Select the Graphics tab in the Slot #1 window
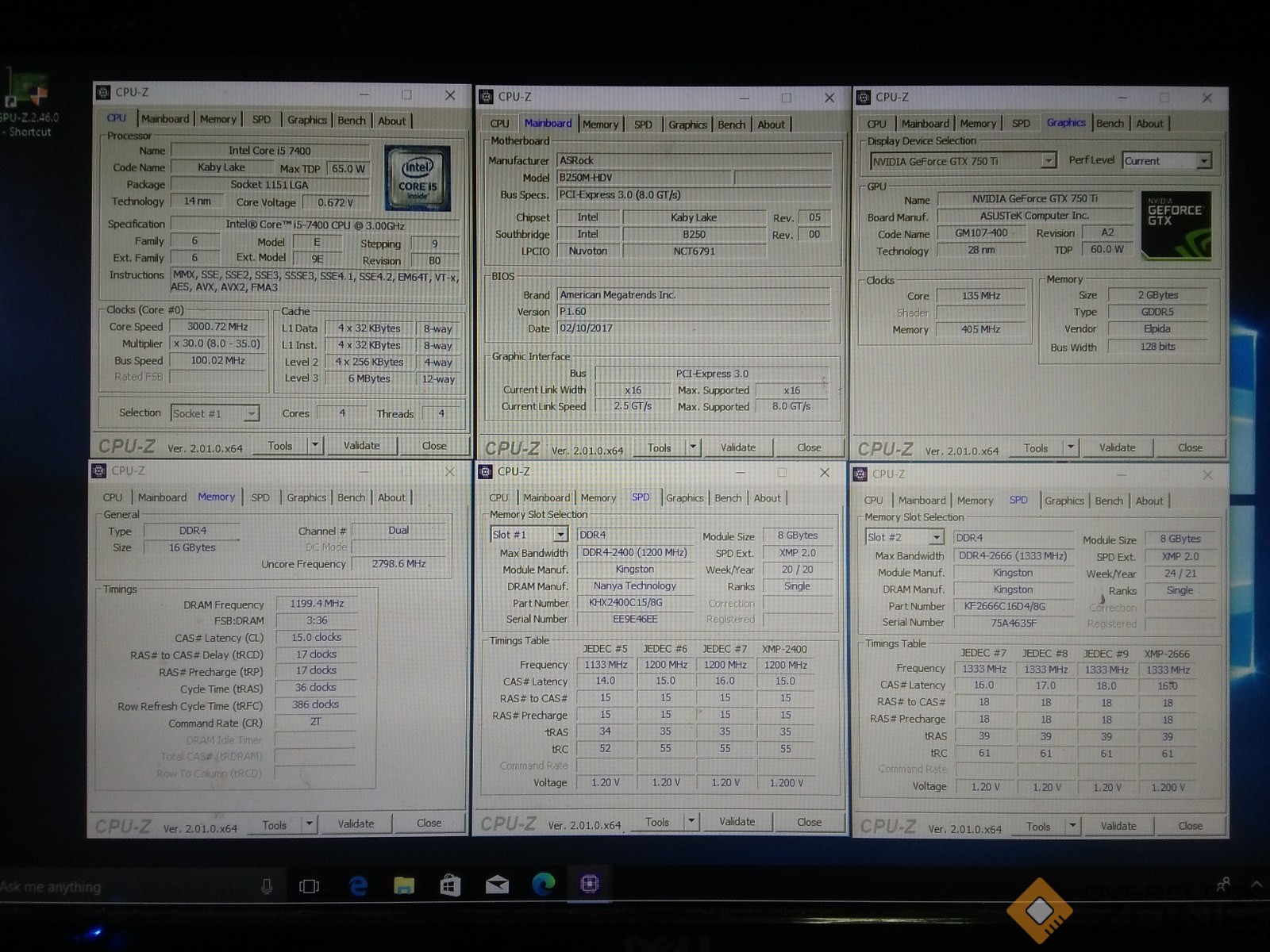The width and height of the screenshot is (1270, 952). 684,498
